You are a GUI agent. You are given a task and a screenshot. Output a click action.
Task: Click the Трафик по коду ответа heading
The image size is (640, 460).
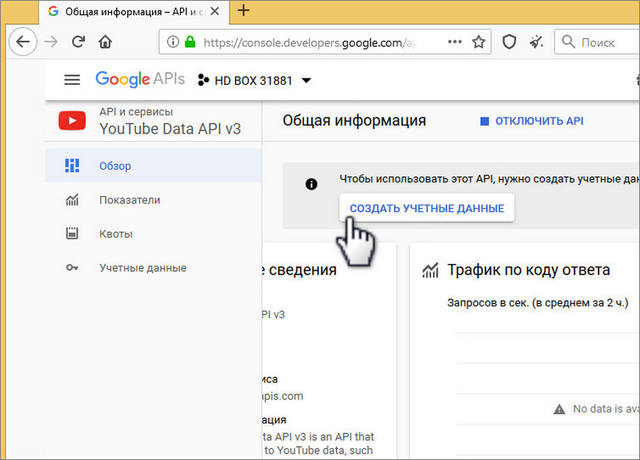tap(529, 270)
